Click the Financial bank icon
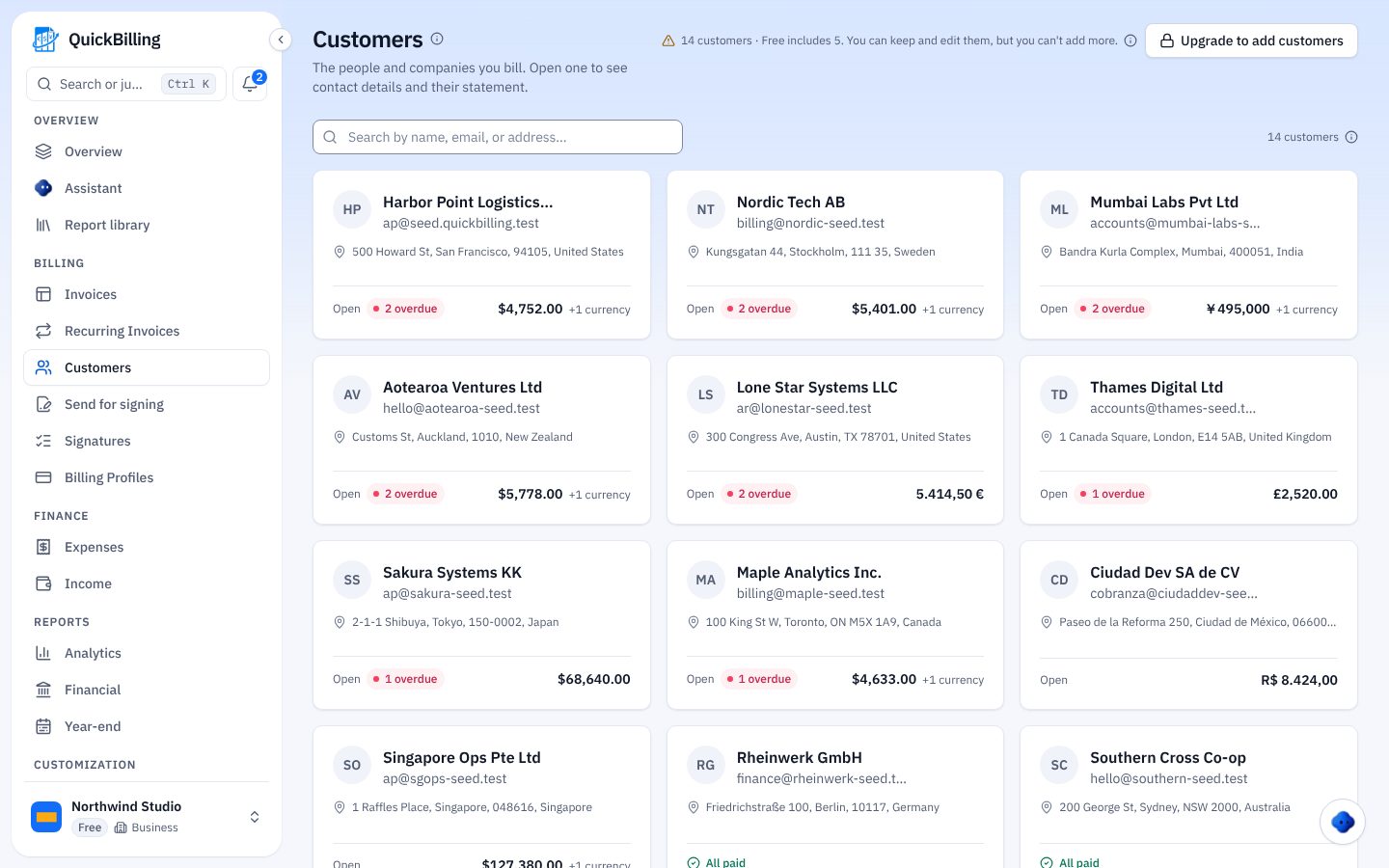1389x868 pixels. (43, 690)
